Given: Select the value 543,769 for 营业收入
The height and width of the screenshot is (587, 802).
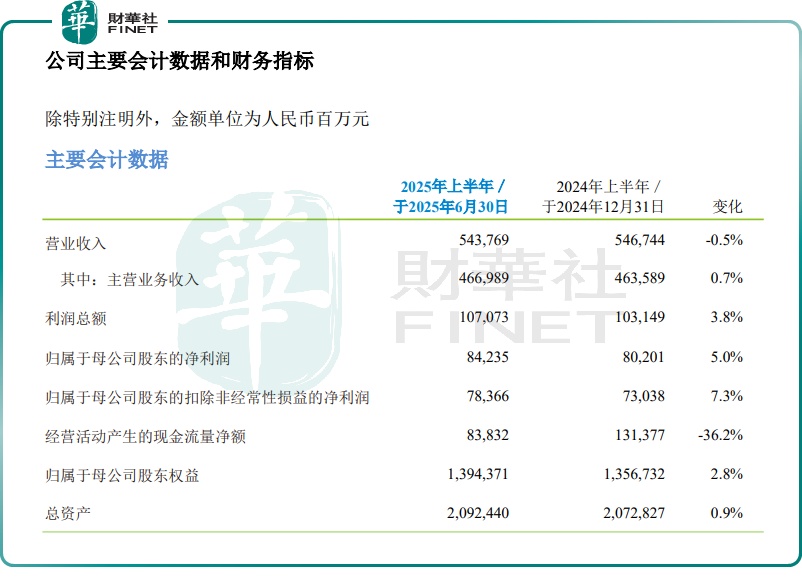Looking at the screenshot, I should [x=481, y=241].
